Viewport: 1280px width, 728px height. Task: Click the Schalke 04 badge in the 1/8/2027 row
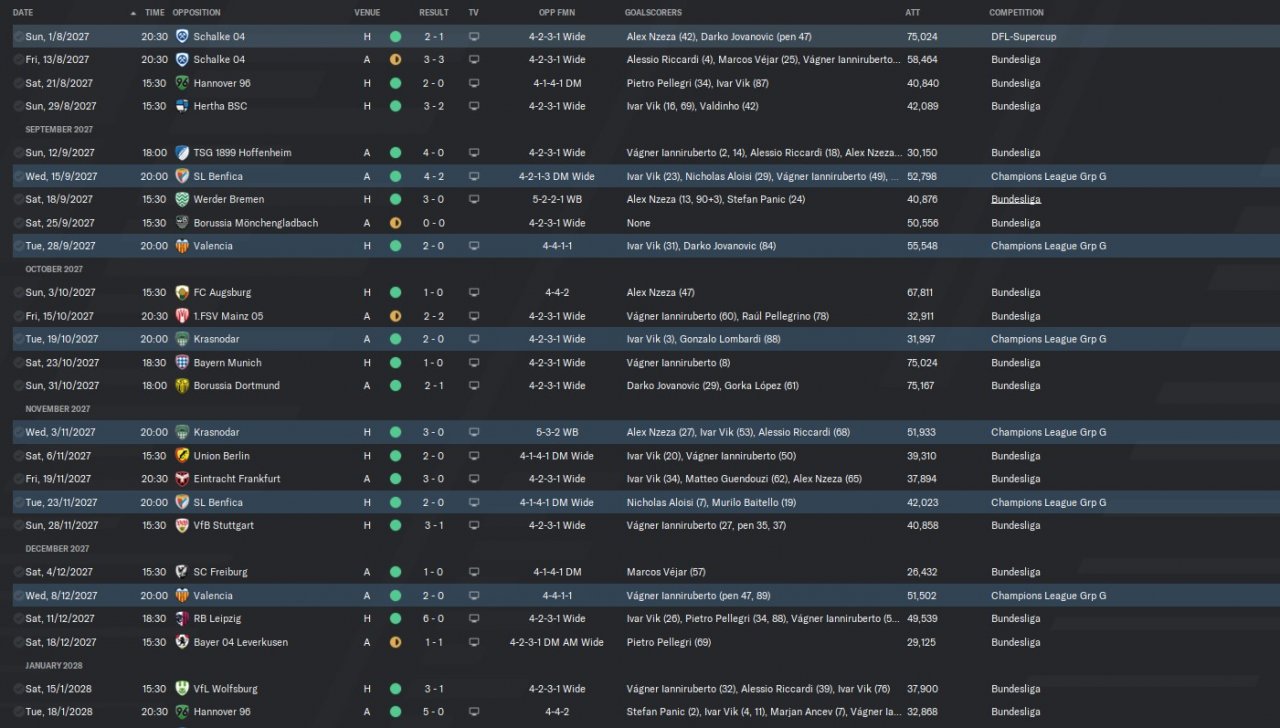coord(182,36)
